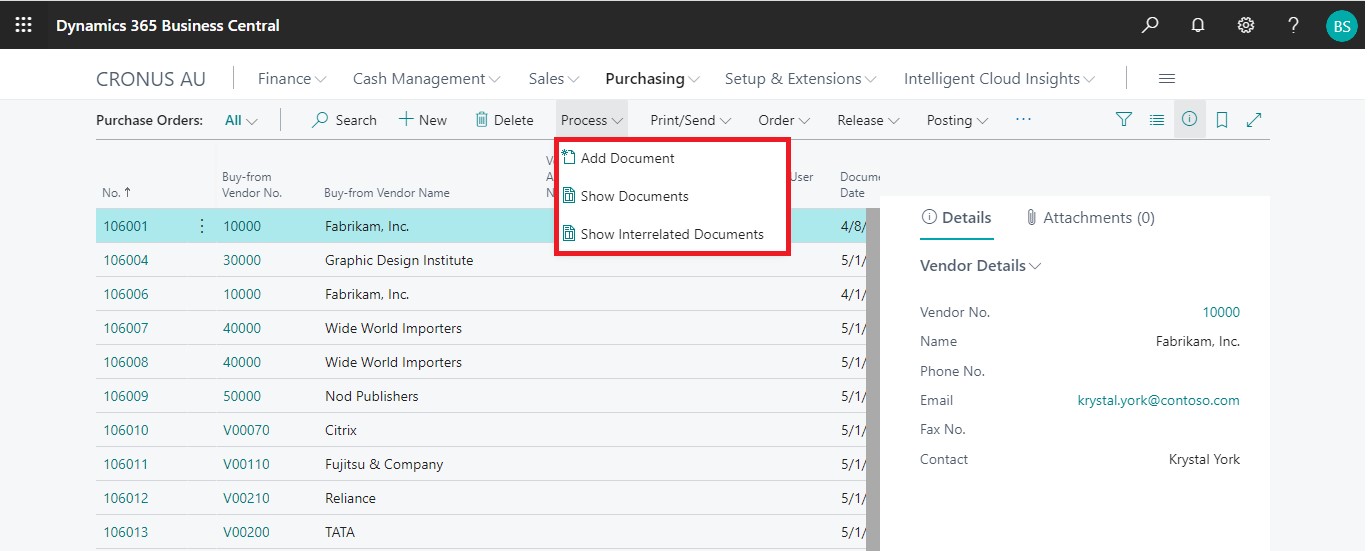Switch layout with the list view icon
The height and width of the screenshot is (551, 1368).
1157,120
